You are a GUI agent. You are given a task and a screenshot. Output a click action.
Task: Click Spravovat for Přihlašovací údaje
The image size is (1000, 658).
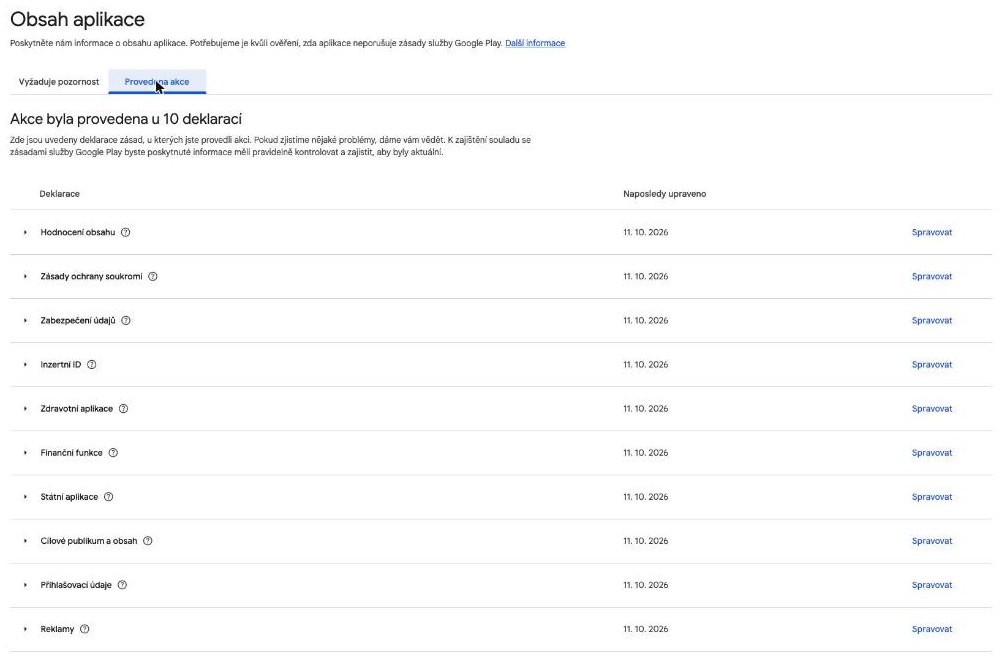(932, 585)
